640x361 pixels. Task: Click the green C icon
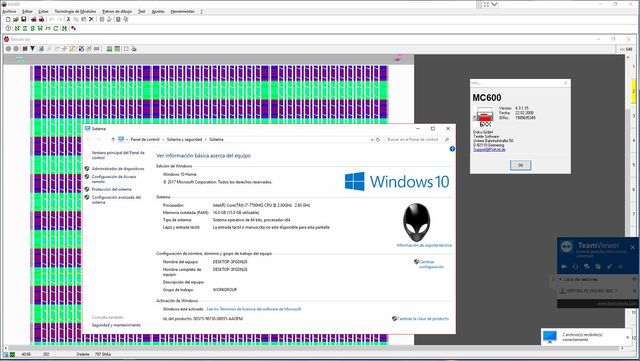click(x=56, y=28)
